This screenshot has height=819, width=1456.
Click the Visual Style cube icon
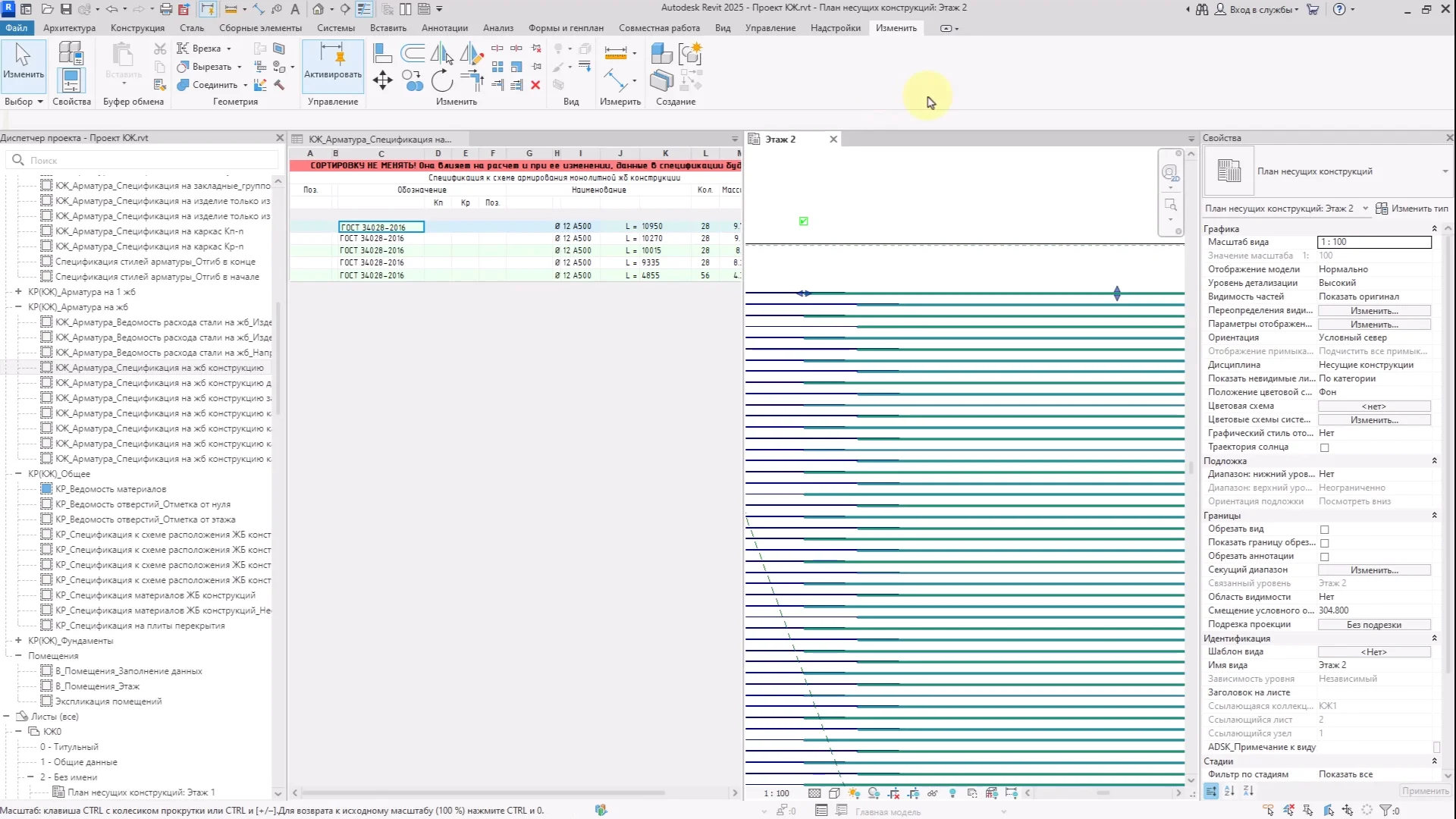pyautogui.click(x=834, y=793)
